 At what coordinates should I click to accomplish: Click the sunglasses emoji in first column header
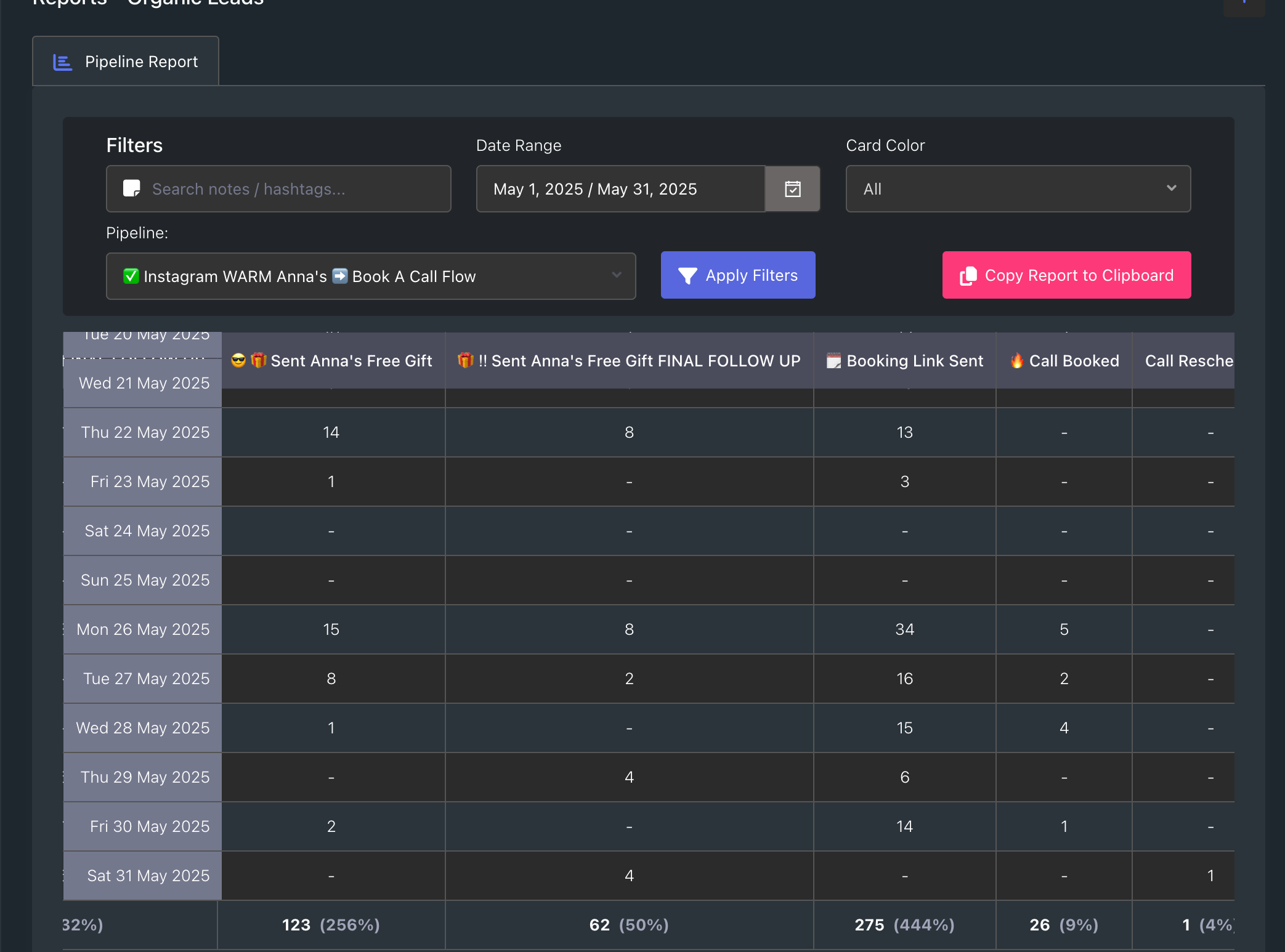(238, 360)
